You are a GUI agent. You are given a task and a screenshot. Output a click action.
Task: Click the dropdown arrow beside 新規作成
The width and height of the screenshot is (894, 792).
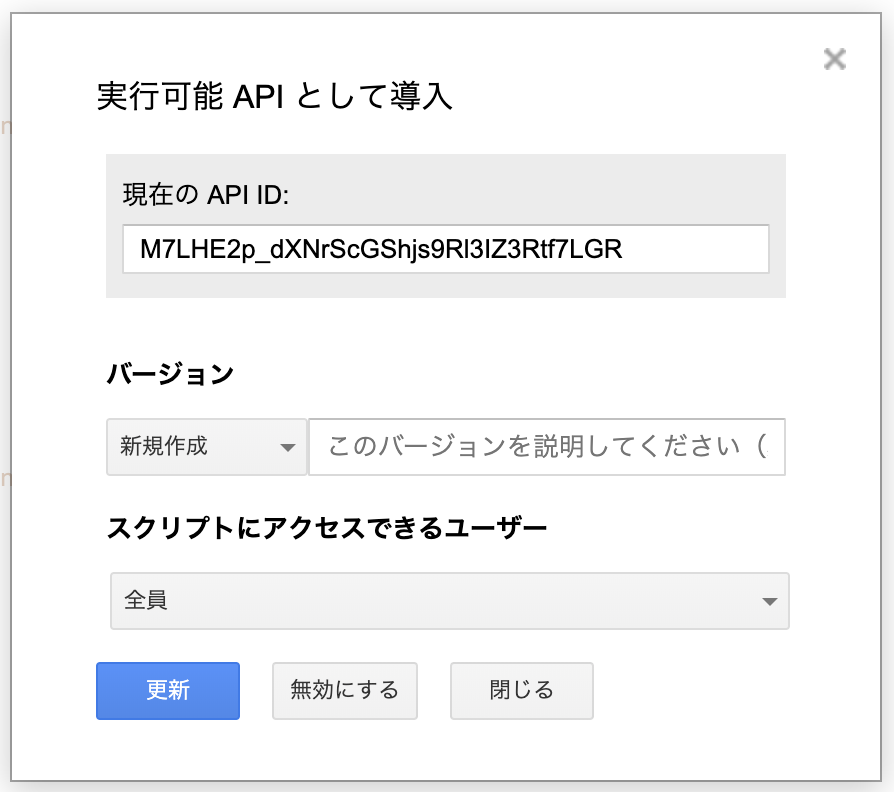click(x=289, y=447)
